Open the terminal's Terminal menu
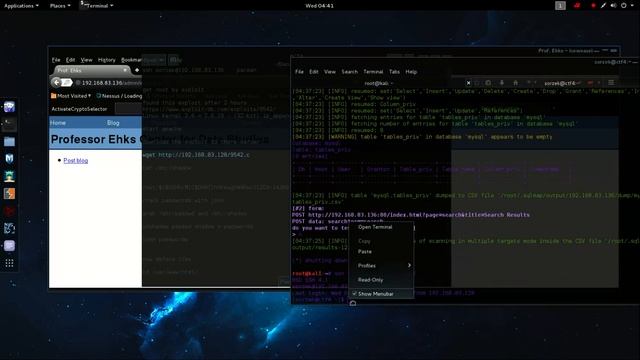The width and height of the screenshot is (640, 360). point(373,72)
